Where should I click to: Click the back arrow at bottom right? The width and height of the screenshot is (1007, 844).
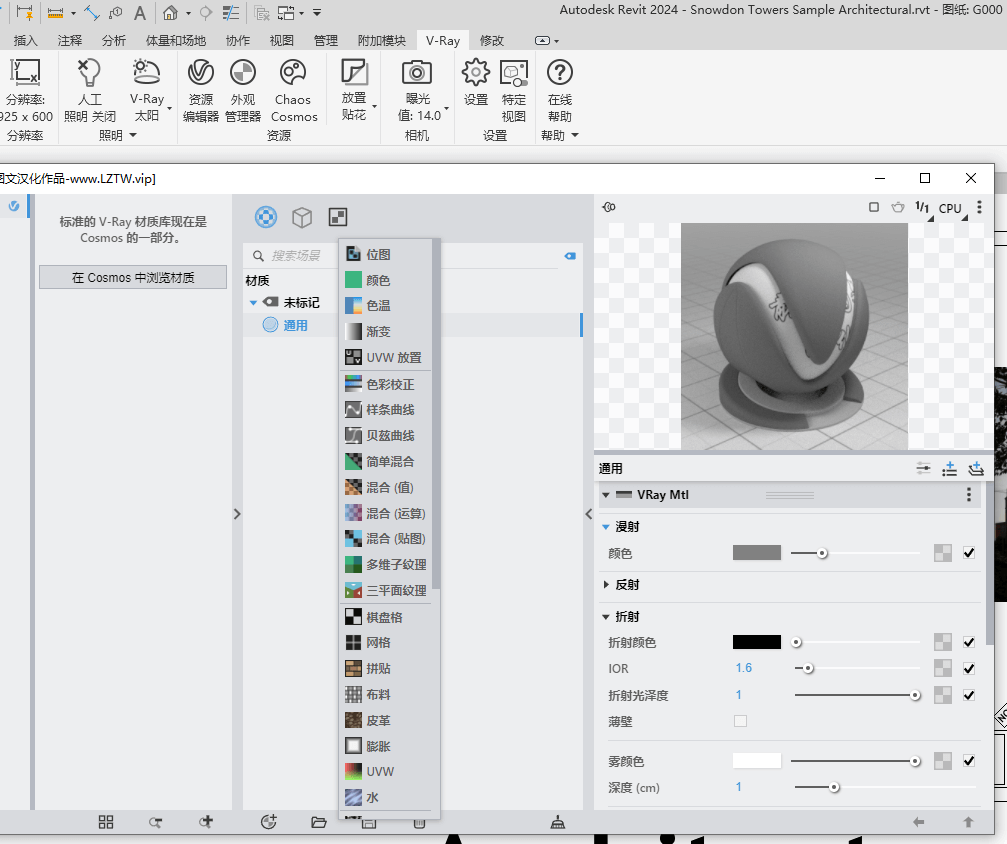(919, 822)
